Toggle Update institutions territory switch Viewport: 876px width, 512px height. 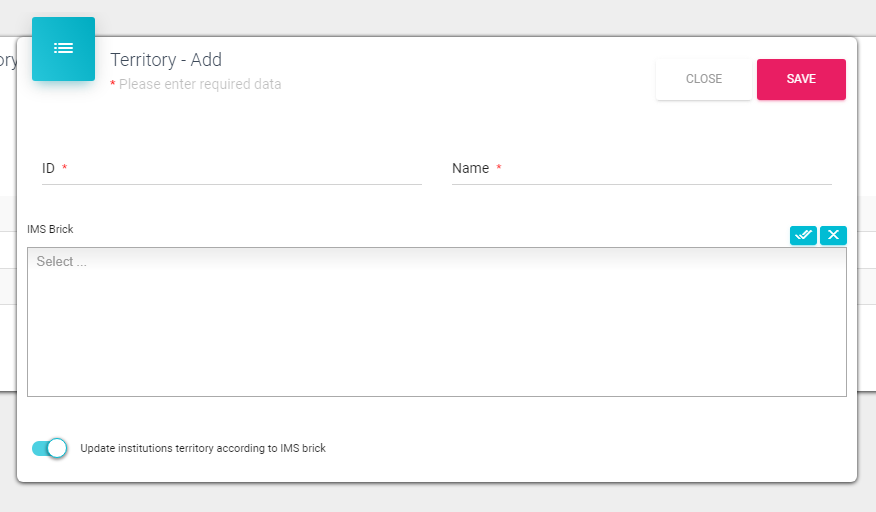[x=49, y=448]
